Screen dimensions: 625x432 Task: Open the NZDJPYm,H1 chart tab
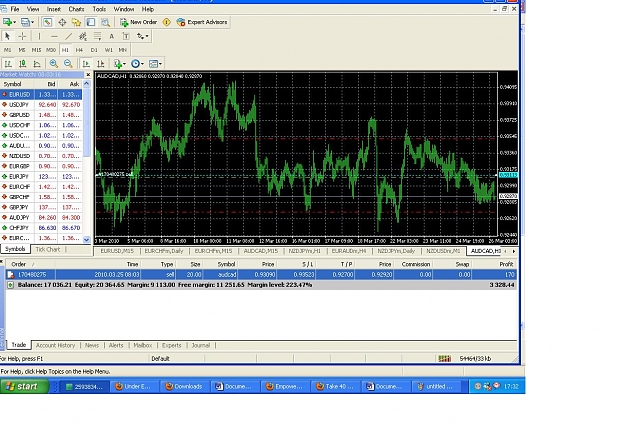304,251
